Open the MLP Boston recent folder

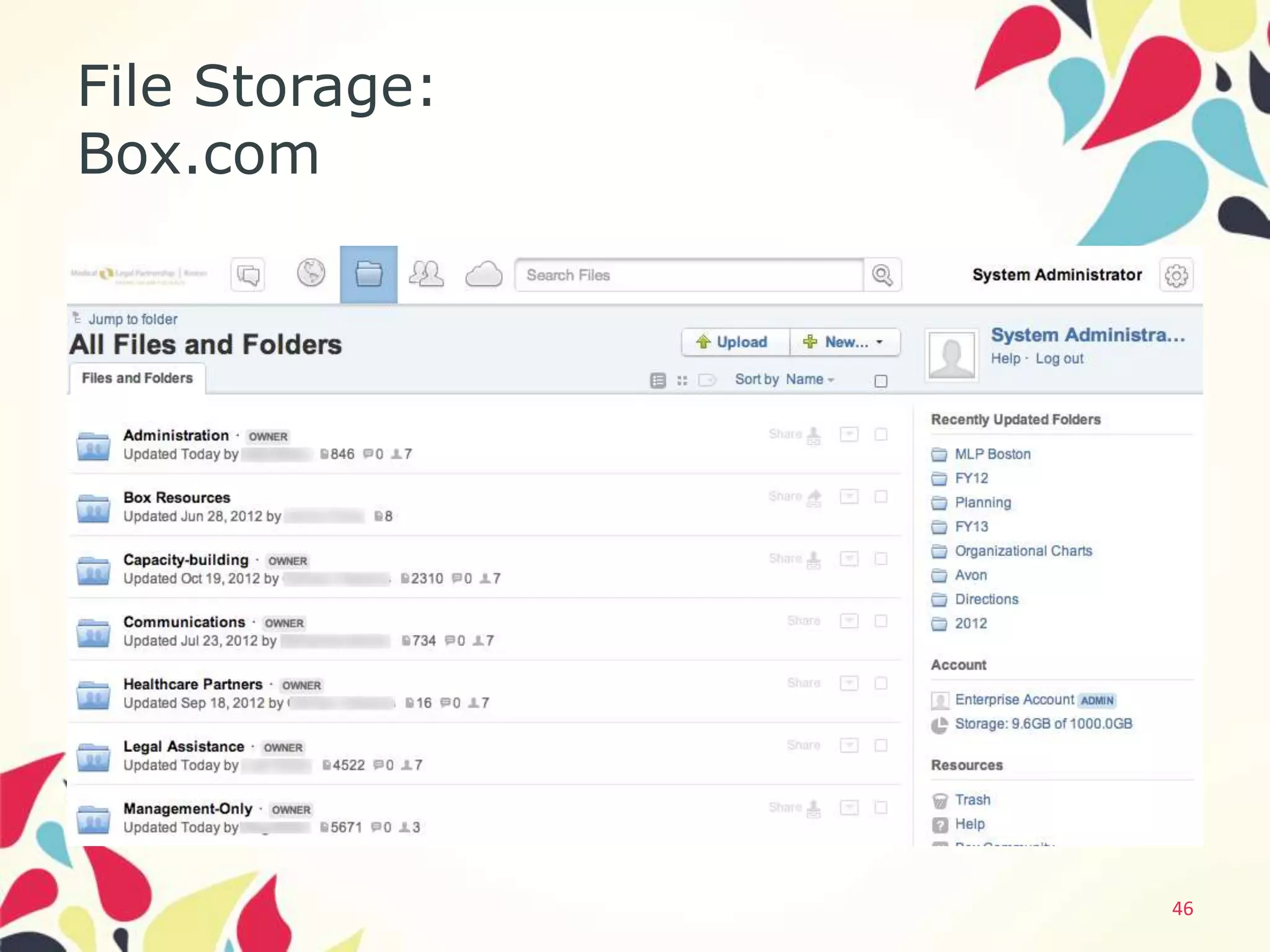pos(992,454)
